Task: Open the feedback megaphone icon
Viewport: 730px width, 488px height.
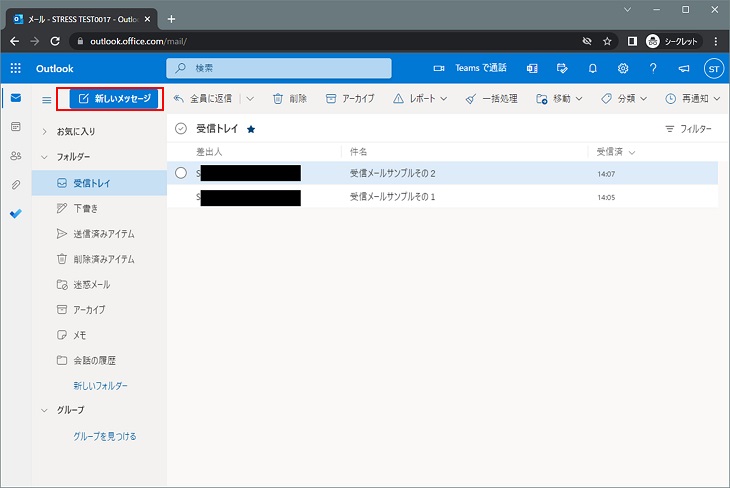Action: click(x=683, y=68)
